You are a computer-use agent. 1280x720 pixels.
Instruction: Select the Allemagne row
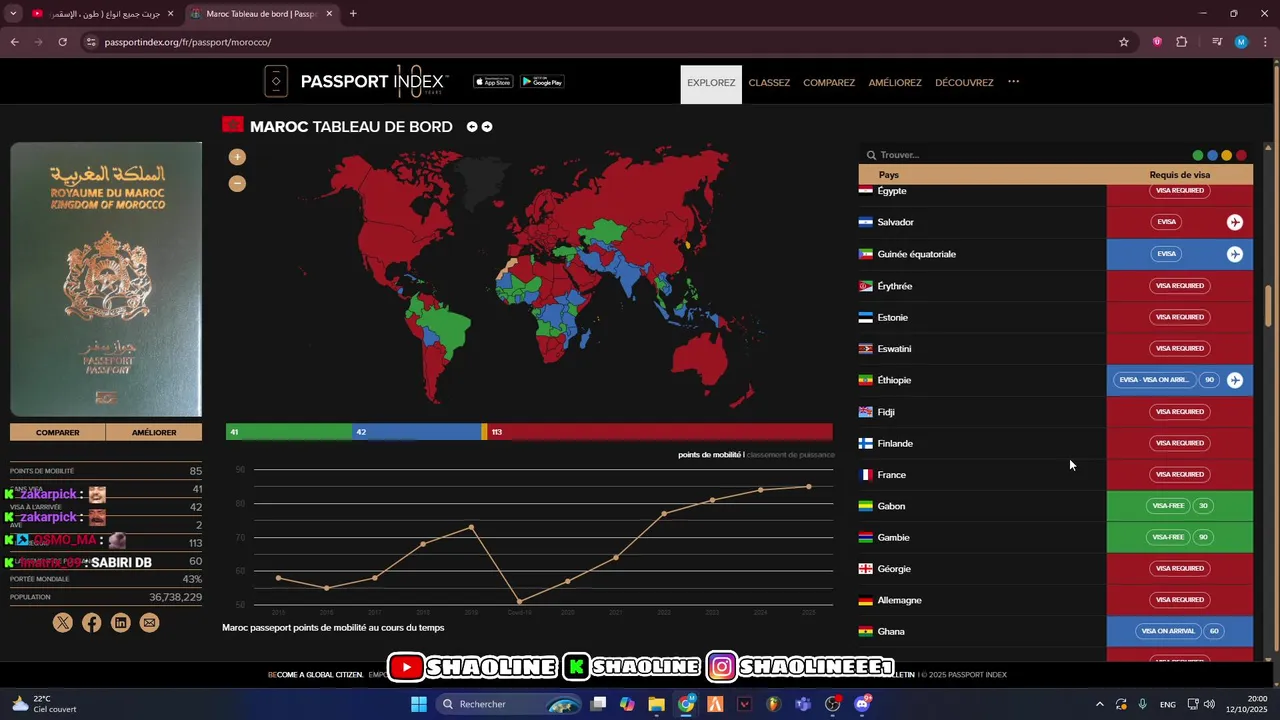point(1055,600)
